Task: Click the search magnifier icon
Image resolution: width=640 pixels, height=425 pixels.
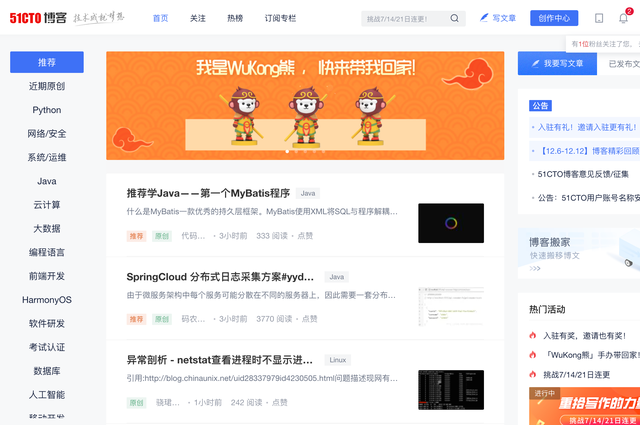Action: point(454,18)
